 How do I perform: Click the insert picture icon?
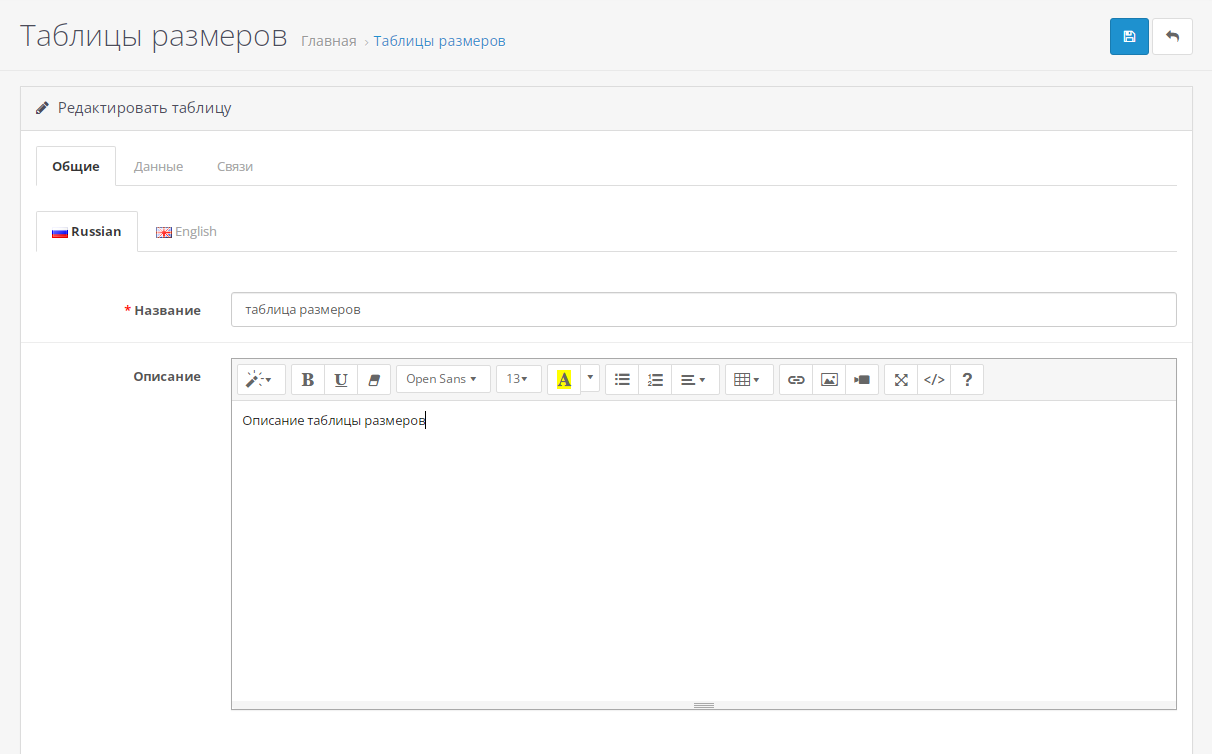point(829,380)
